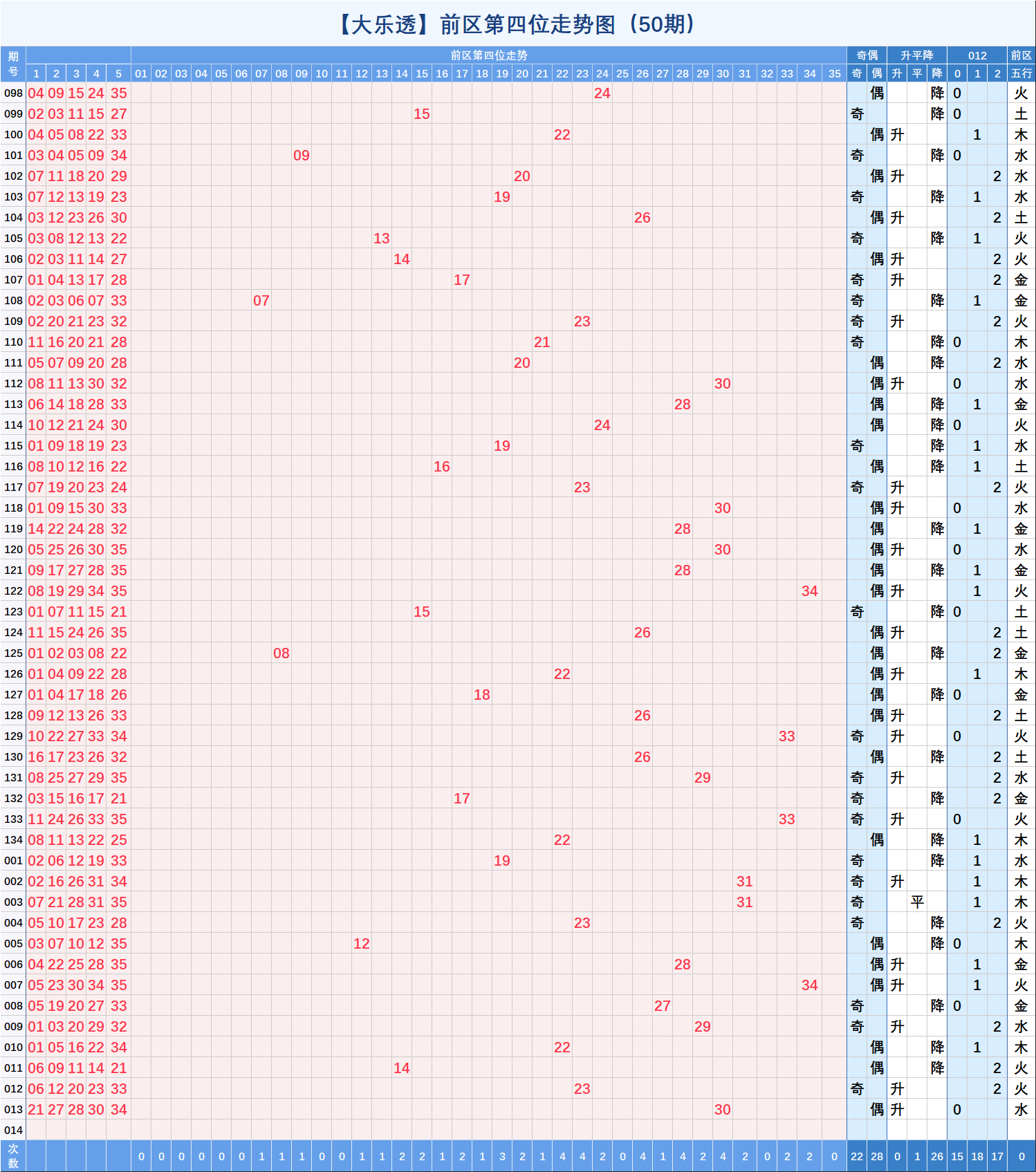Click period number 117

[x=13, y=487]
